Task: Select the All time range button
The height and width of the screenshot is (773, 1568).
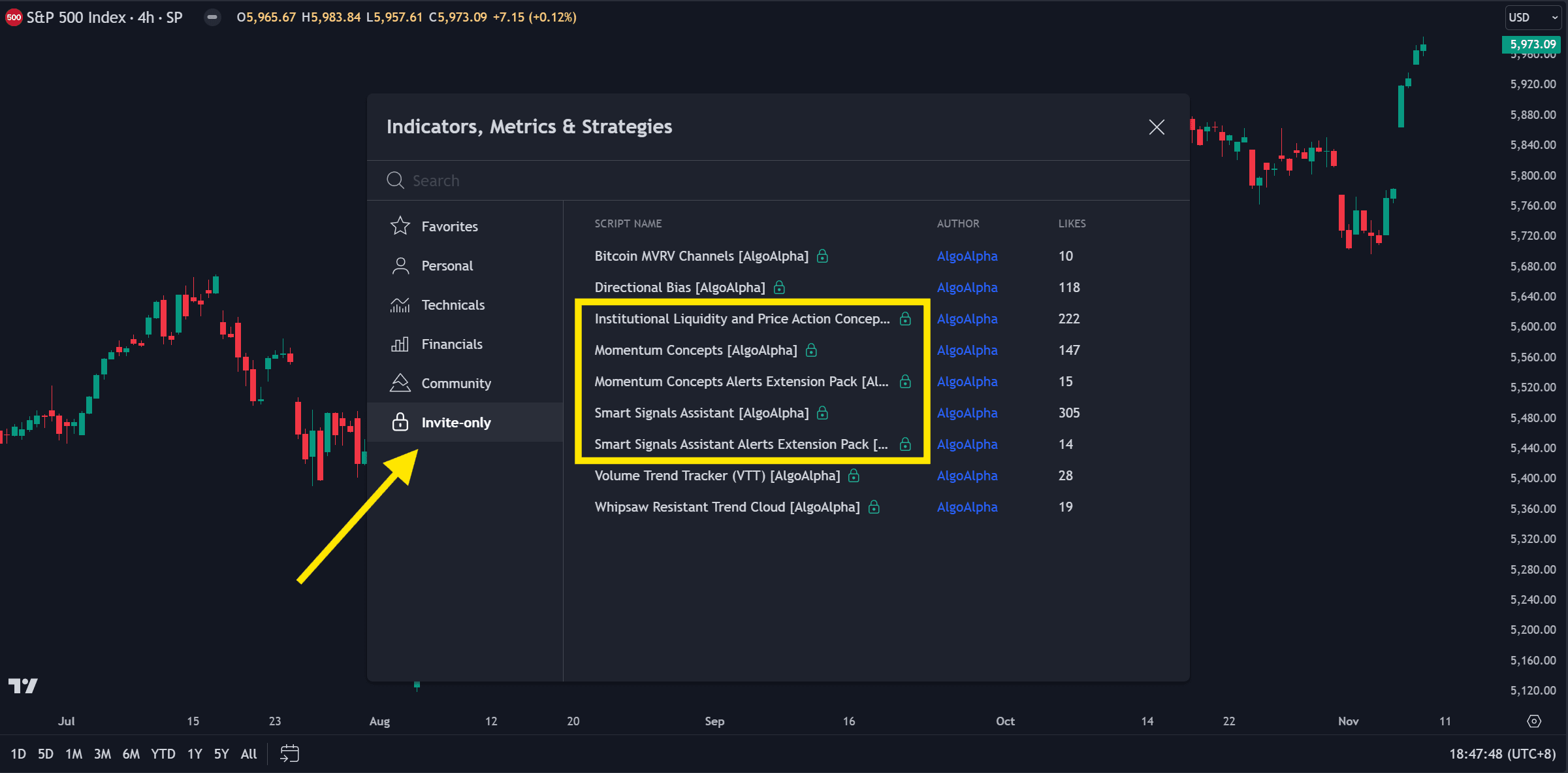Action: click(x=248, y=753)
